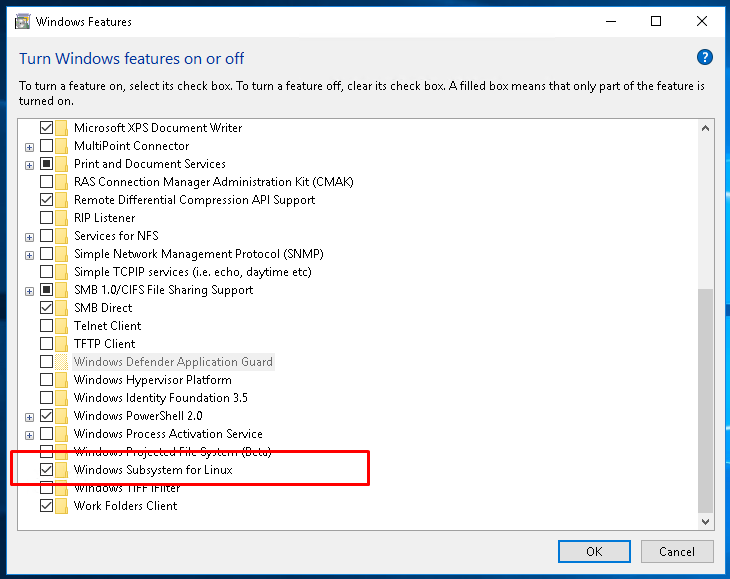
Task: Expand the Services for NFS node
Action: (29, 237)
